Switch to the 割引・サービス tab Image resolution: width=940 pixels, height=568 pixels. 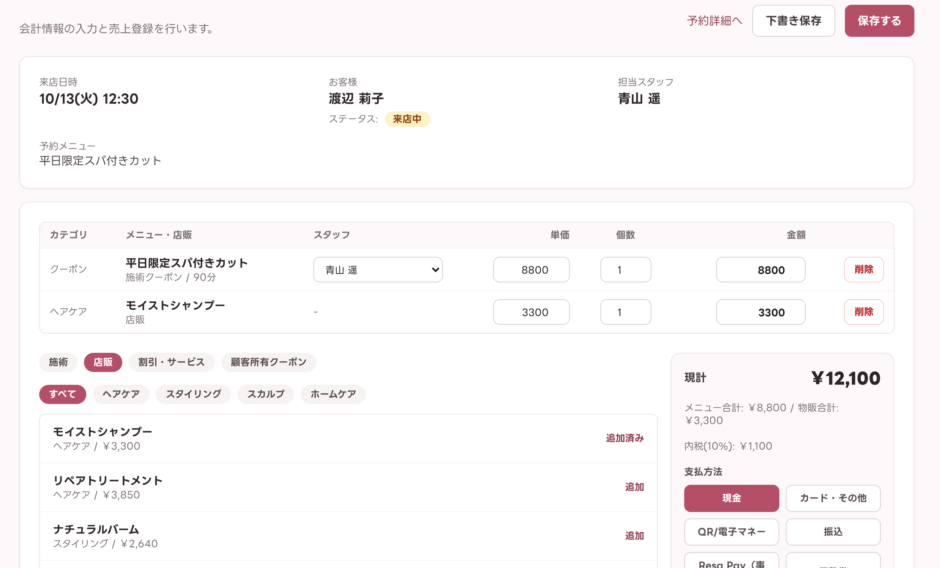tap(171, 362)
